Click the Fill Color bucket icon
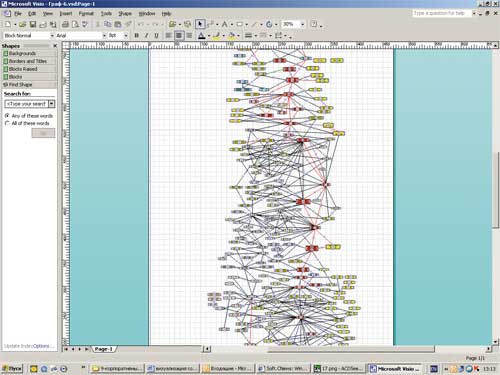500x375 pixels. (x=232, y=36)
